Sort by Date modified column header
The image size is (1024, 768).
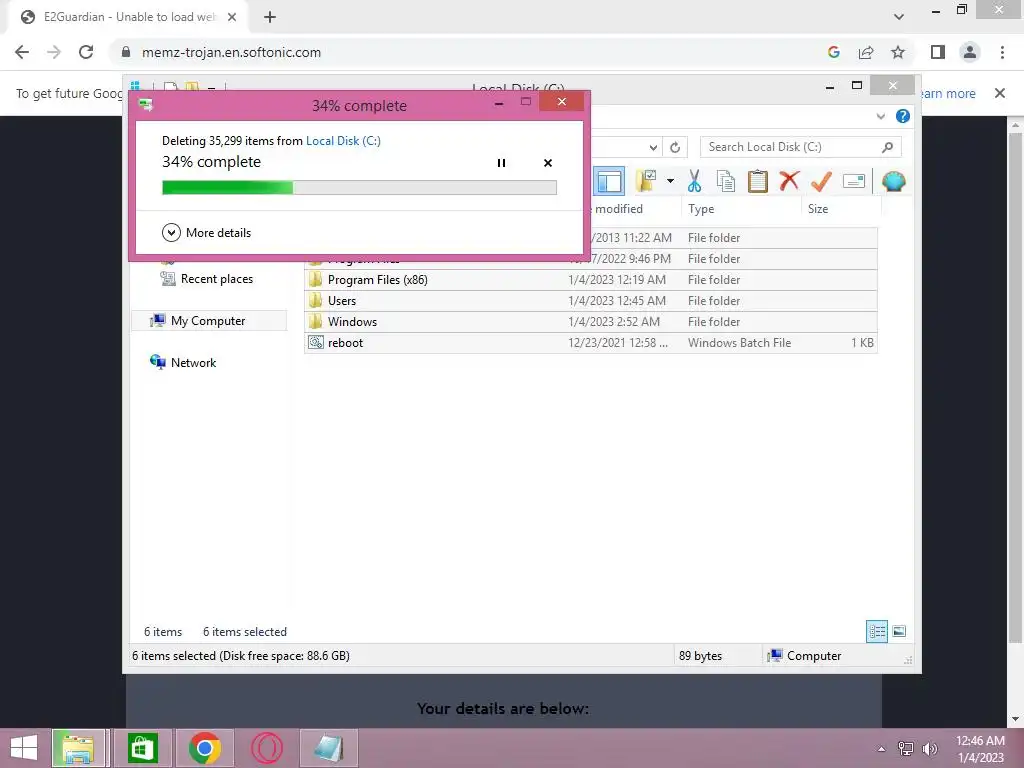(x=618, y=208)
